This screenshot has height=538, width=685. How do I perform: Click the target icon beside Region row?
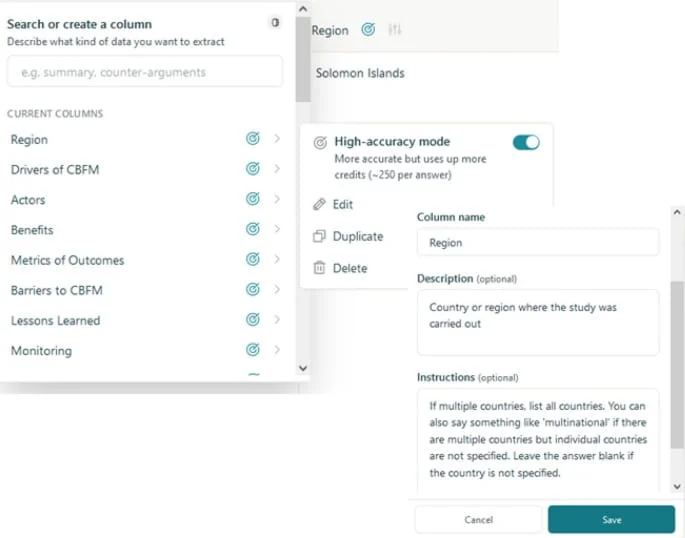(253, 139)
